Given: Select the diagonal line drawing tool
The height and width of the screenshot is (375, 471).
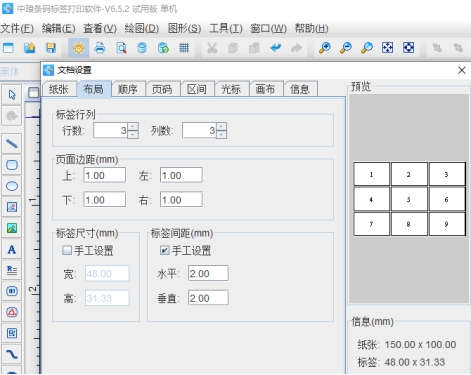Looking at the screenshot, I should pos(12,144).
